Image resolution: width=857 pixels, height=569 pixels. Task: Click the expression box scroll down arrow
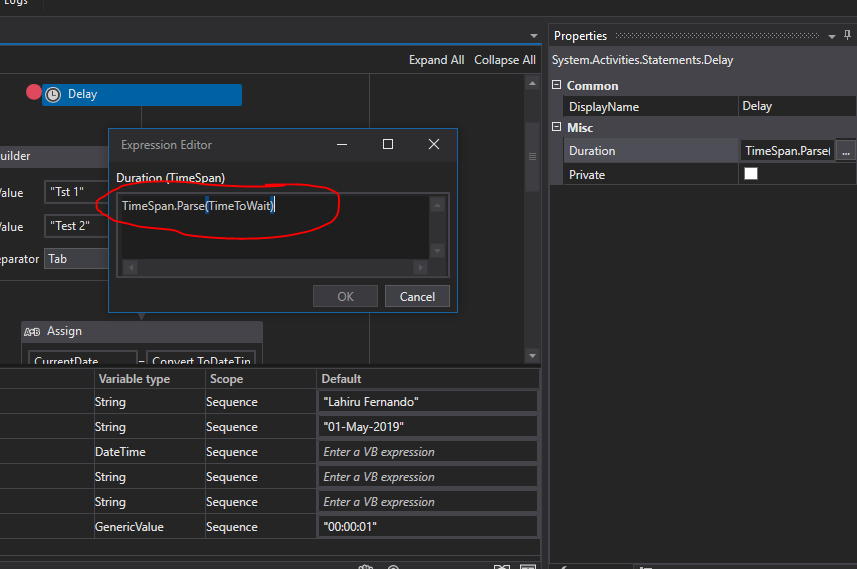[x=437, y=251]
